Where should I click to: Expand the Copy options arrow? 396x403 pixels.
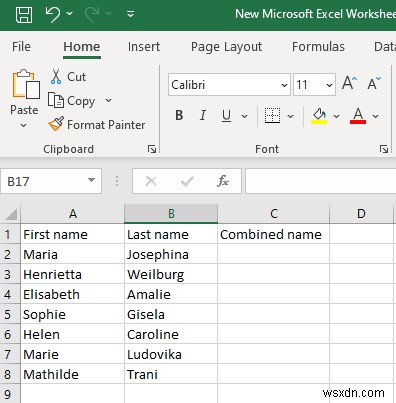tap(108, 100)
